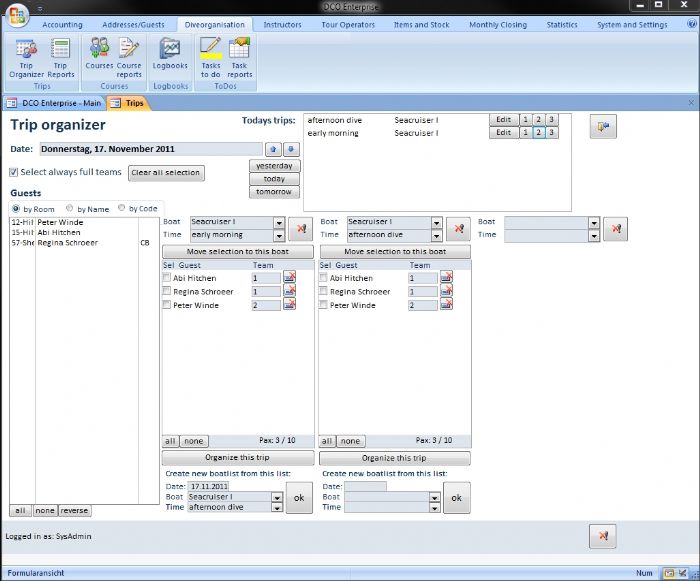Viewport: 700px width, 581px height.
Task: Click the help icon at ribbon right
Action: (x=692, y=24)
